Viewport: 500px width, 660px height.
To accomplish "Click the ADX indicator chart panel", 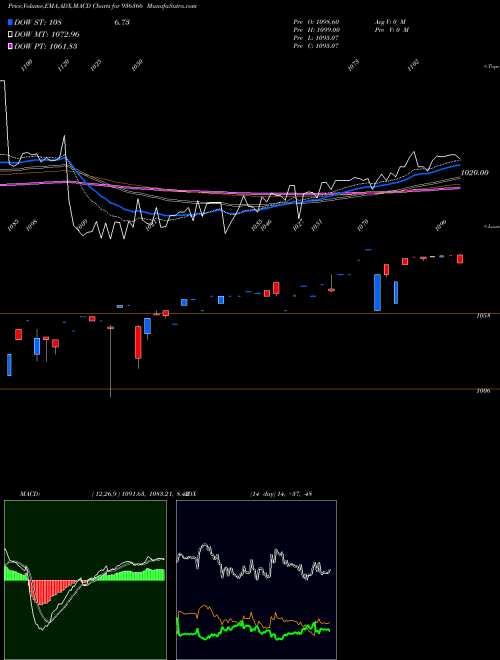I will (x=256, y=580).
